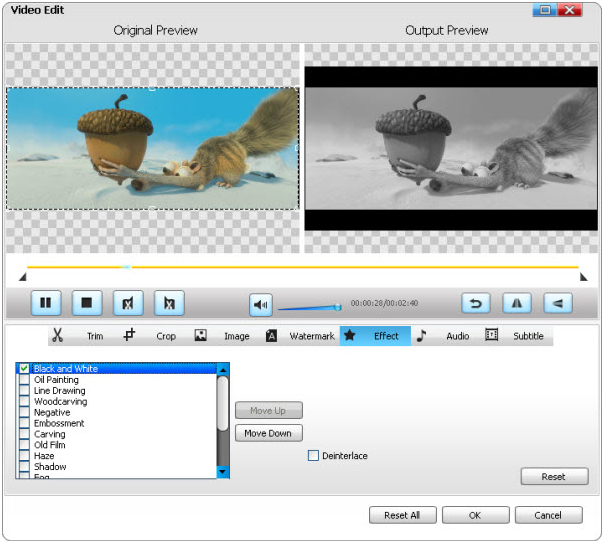Click the effects list scroll-down arrow
Screen dimensions: 604x543
pyautogui.click(x=223, y=471)
